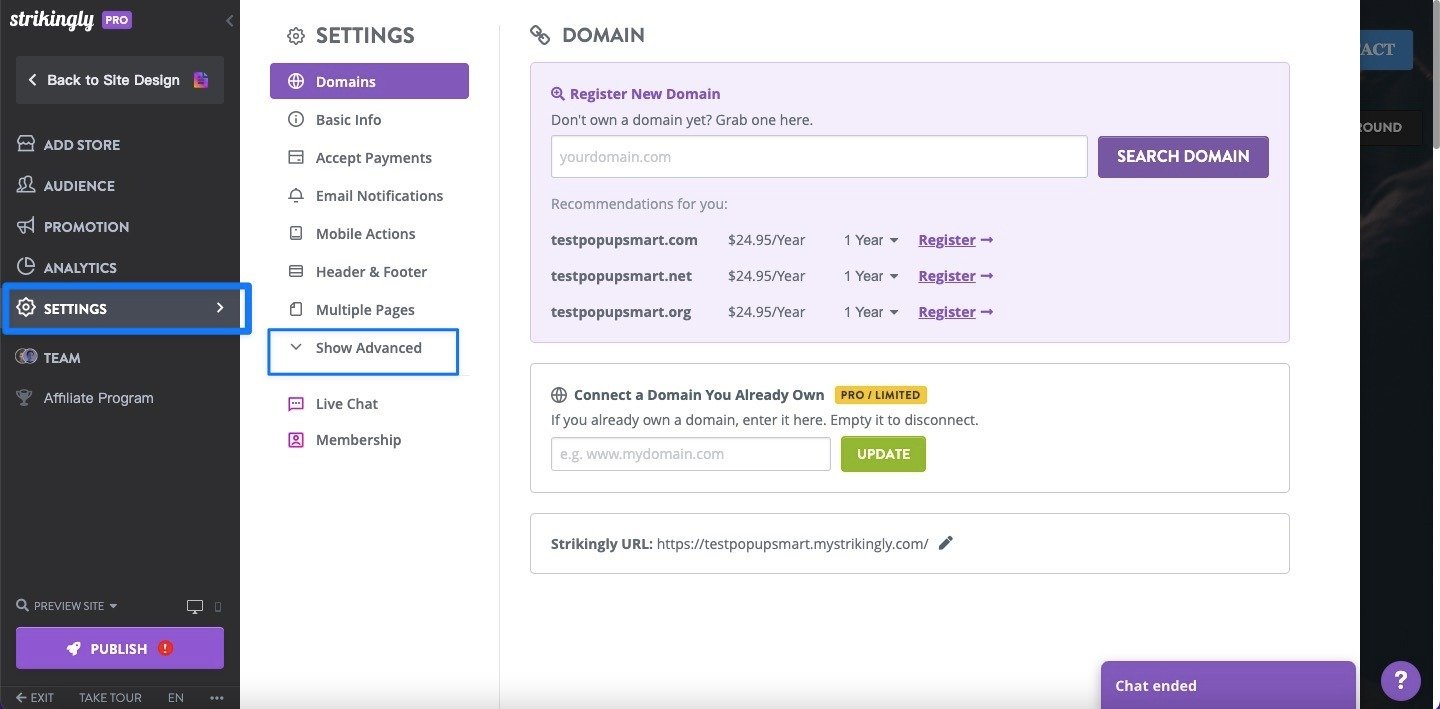The image size is (1440, 709).
Task: Open the 1 Year dropdown for testpopupsmart.org
Action: click(x=871, y=312)
